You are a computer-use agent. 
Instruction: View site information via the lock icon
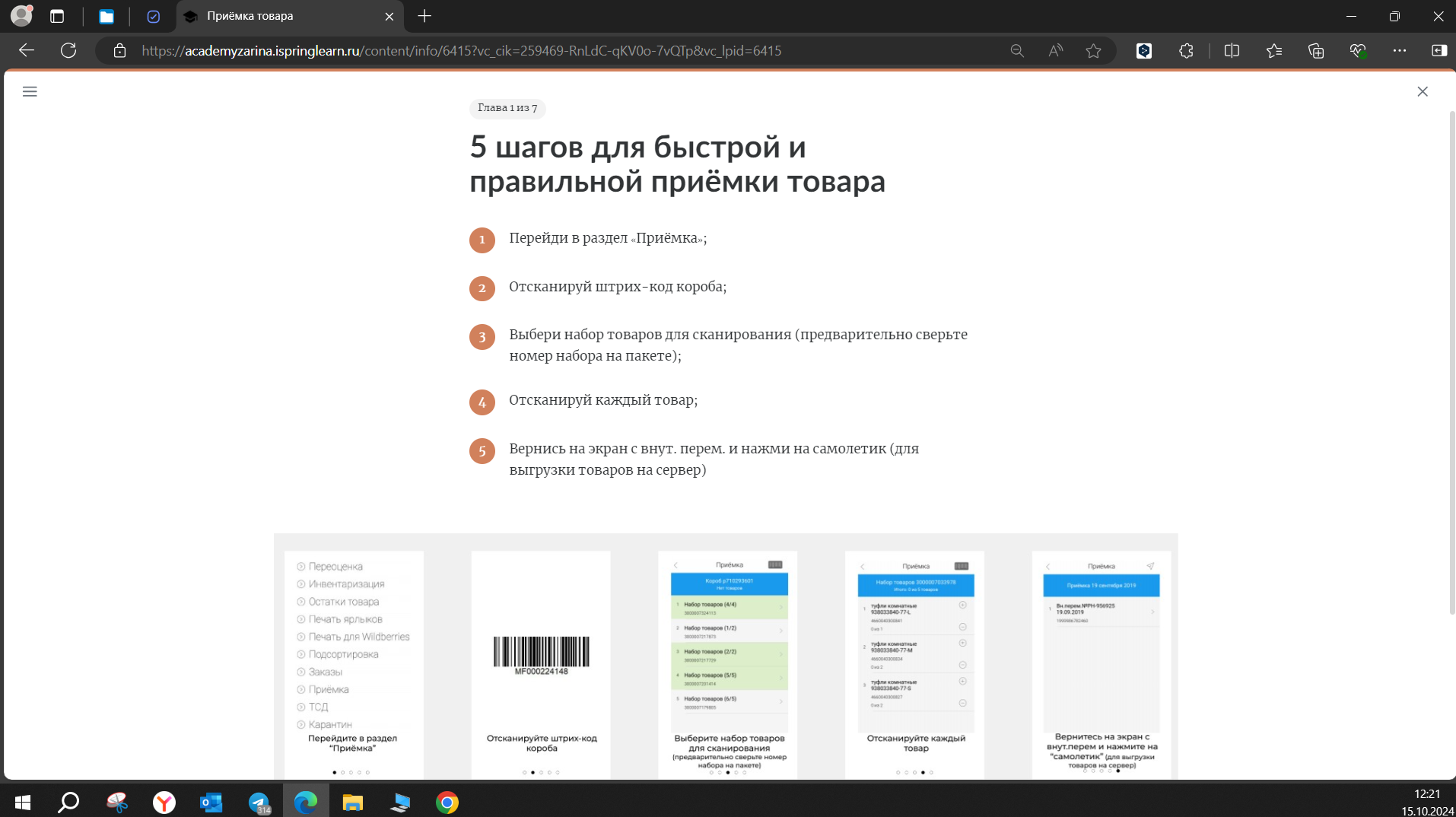pos(119,50)
